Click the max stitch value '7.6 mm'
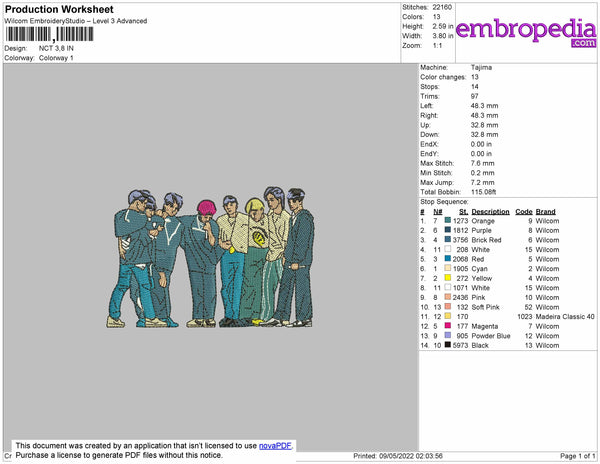This screenshot has width=600, height=464. pos(482,163)
